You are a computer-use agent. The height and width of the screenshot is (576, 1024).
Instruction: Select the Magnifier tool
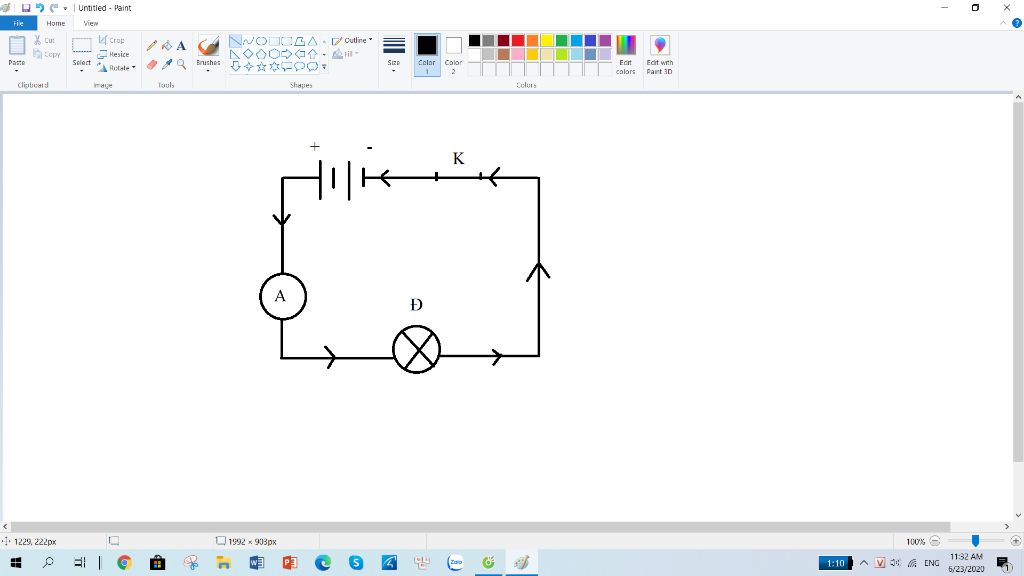[182, 65]
